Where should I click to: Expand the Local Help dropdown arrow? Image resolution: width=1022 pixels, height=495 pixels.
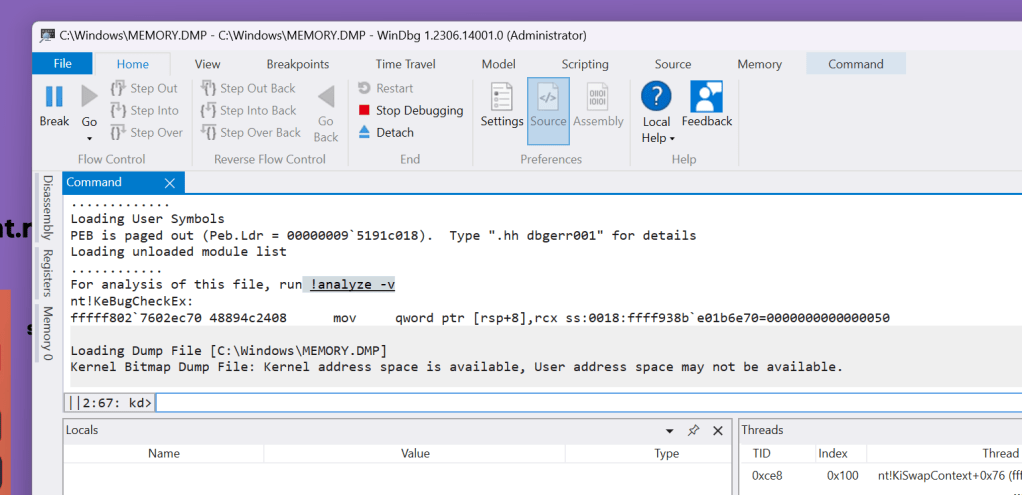tap(671, 139)
